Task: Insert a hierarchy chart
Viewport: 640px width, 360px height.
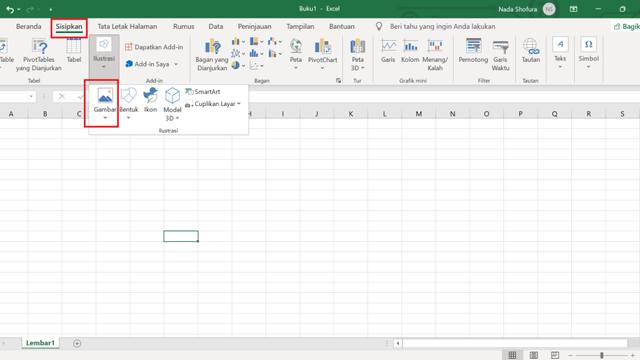Action: [257, 42]
